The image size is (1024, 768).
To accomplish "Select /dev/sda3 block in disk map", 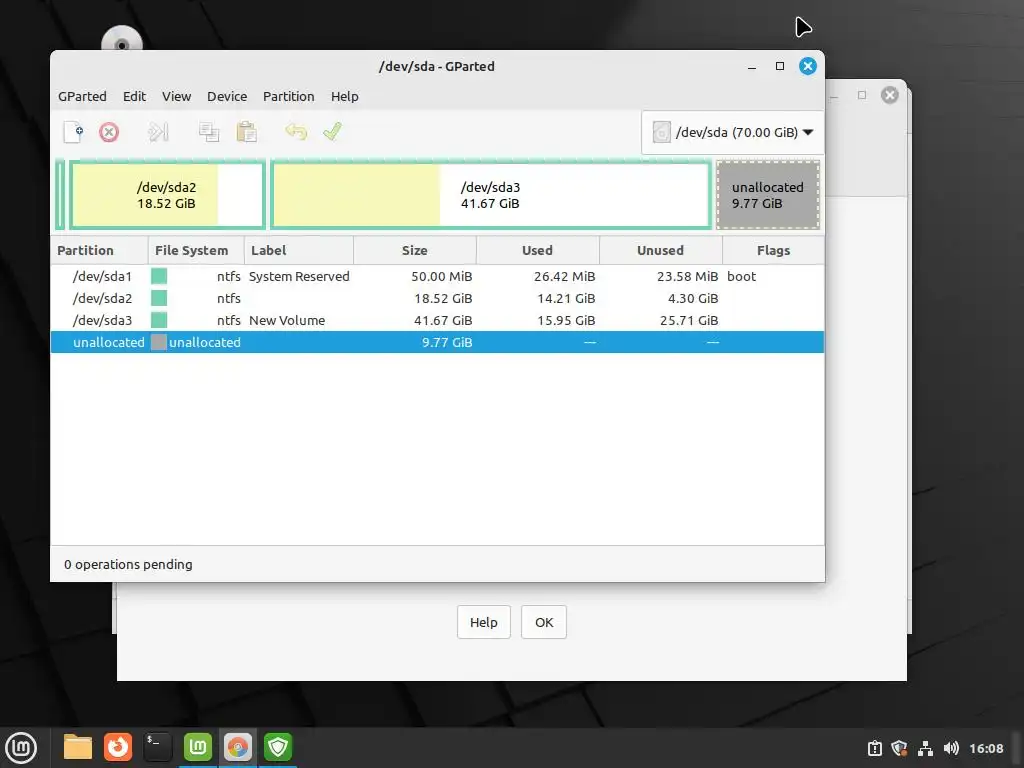I will click(x=490, y=195).
